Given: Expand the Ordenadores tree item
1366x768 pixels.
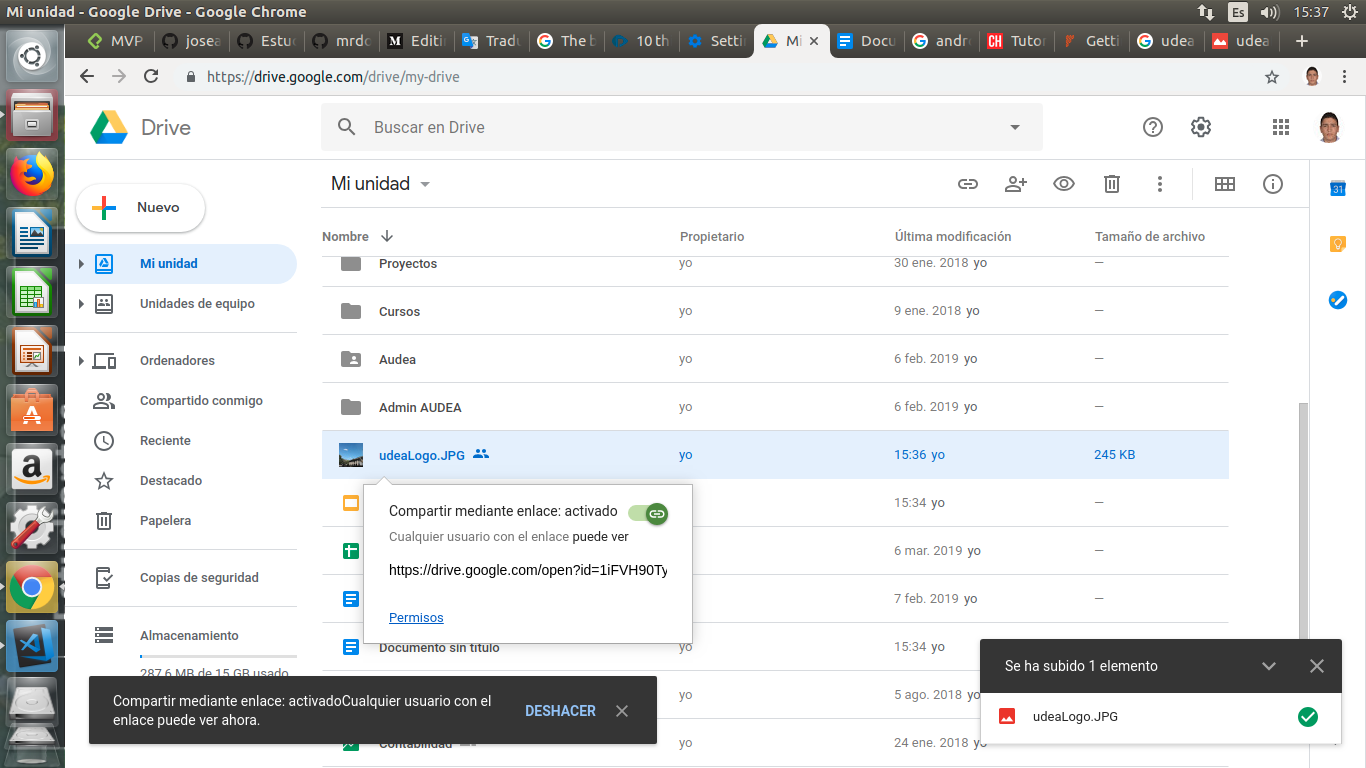Looking at the screenshot, I should tap(79, 360).
